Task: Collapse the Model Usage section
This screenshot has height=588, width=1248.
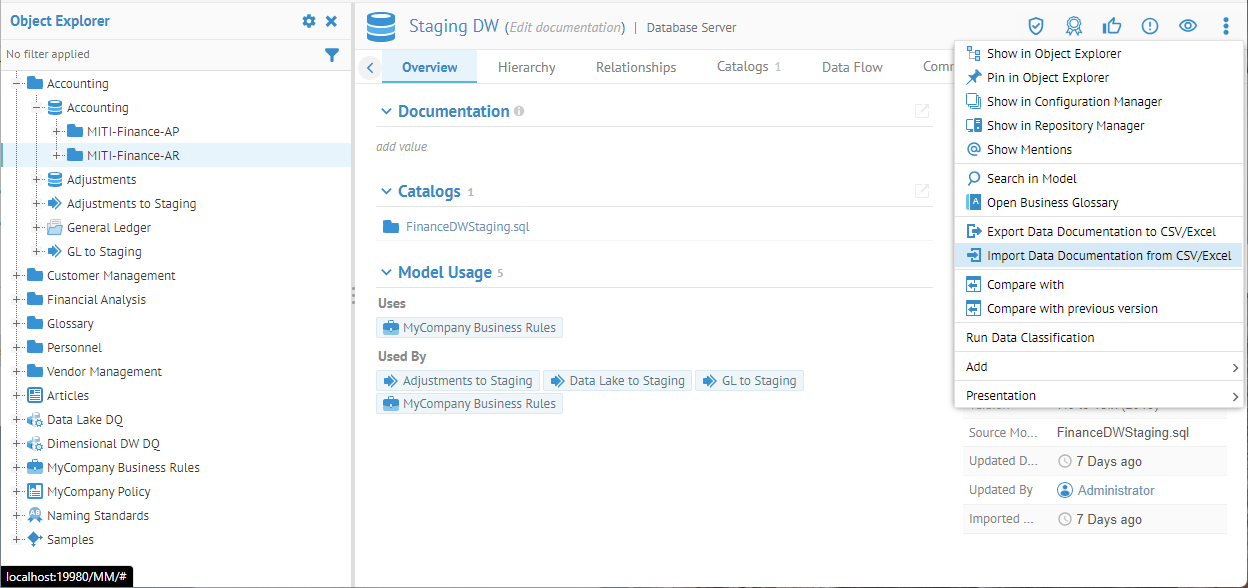Action: coord(386,272)
